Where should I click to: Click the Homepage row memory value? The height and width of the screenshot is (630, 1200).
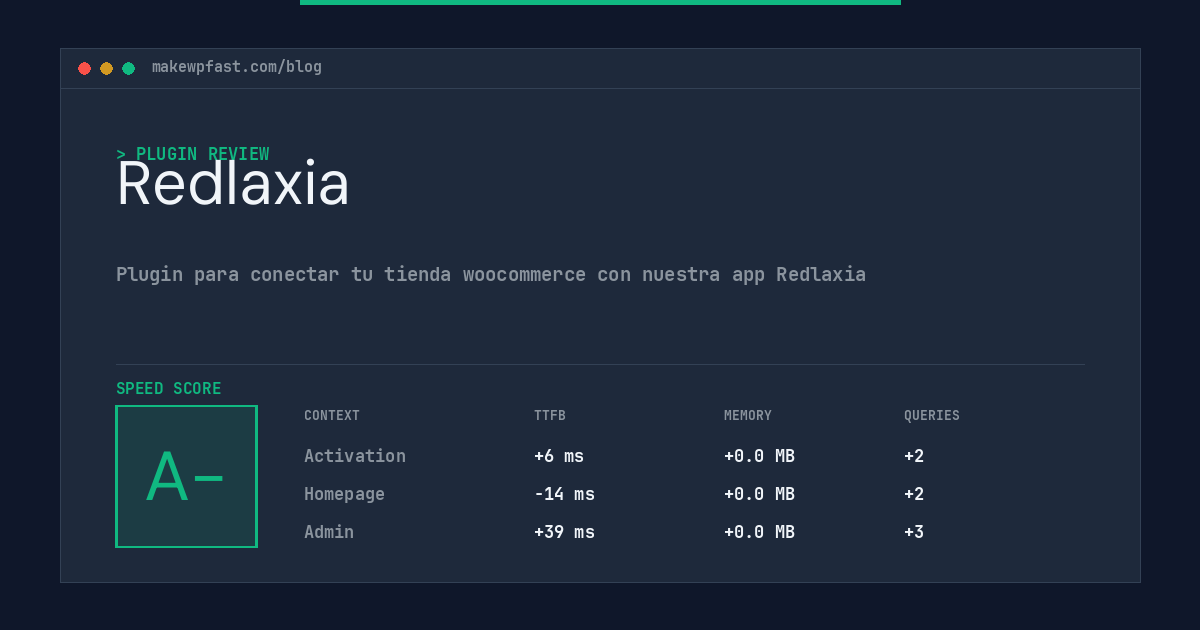759,494
